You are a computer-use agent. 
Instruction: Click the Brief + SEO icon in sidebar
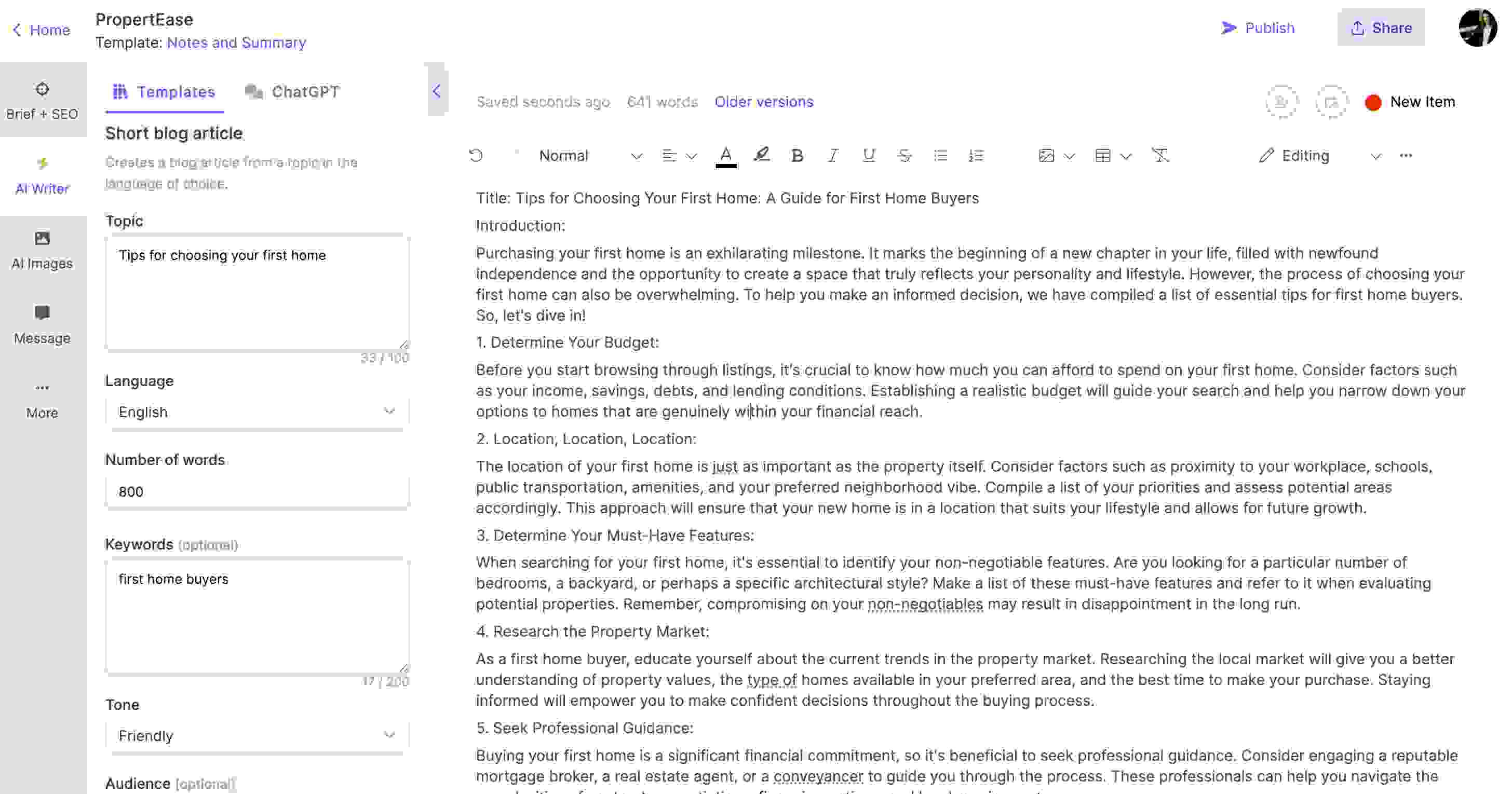point(42,100)
